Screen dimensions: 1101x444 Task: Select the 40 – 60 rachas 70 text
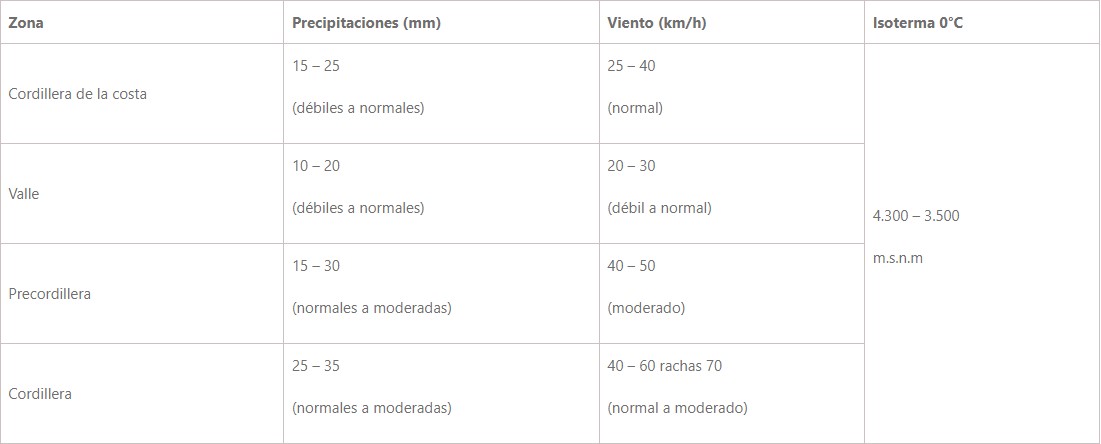[x=665, y=365]
